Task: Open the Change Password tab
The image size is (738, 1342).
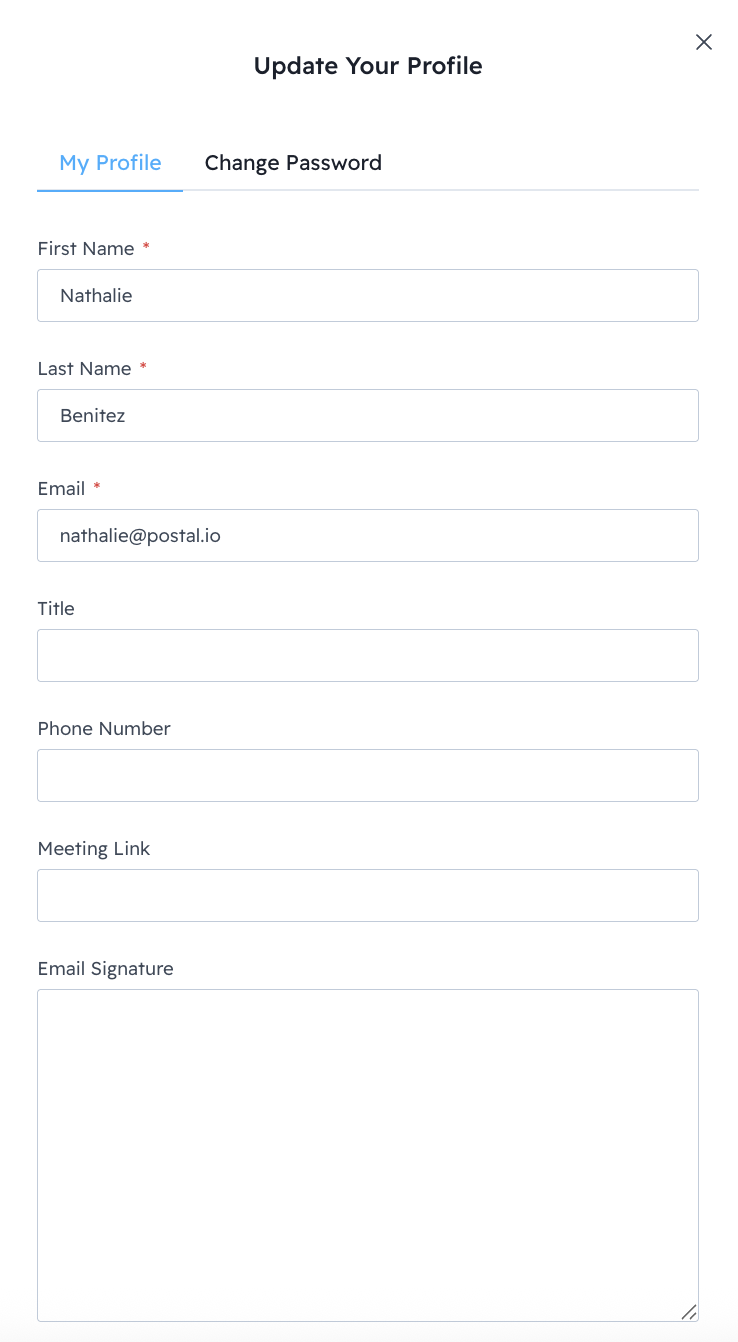Action: (293, 163)
